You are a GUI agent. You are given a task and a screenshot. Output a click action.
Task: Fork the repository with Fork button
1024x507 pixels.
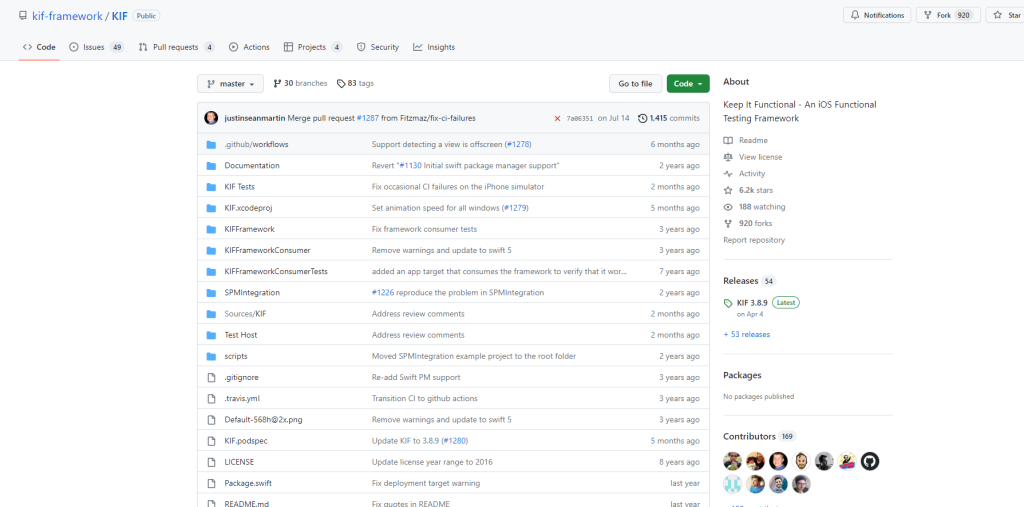pyautogui.click(x=948, y=15)
